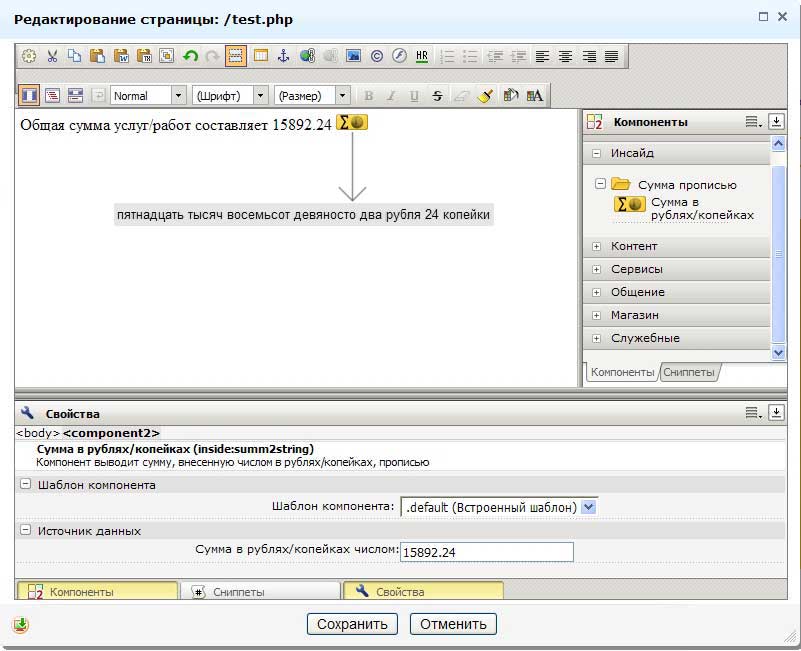Screen dimensions: 801x651
Task: Click the Cut scissors icon
Action: tap(52, 56)
